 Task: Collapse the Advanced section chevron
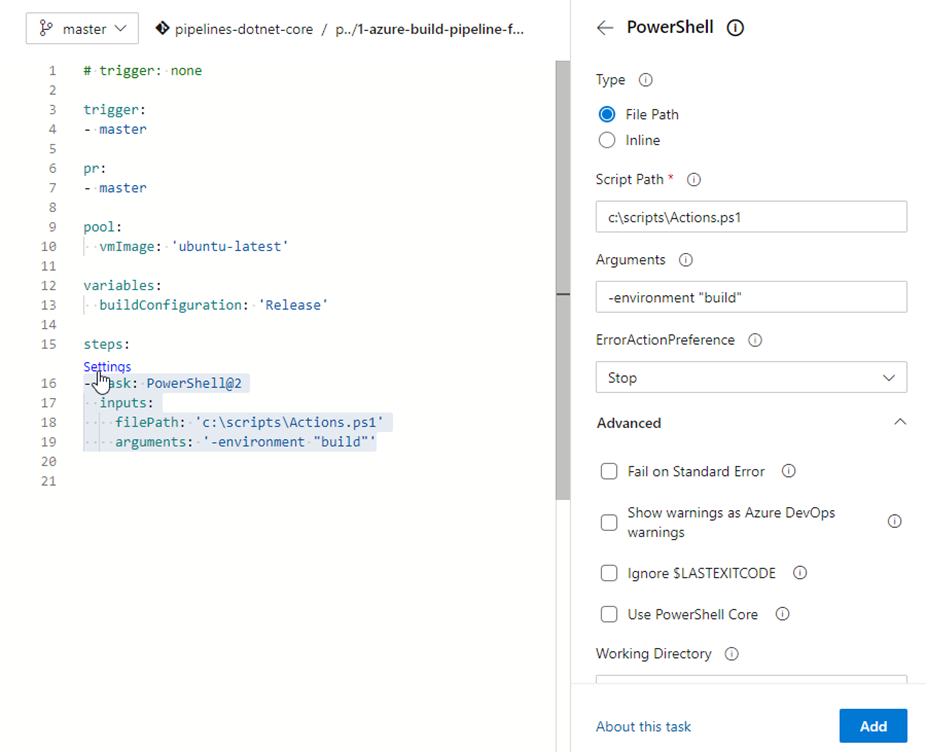click(899, 422)
